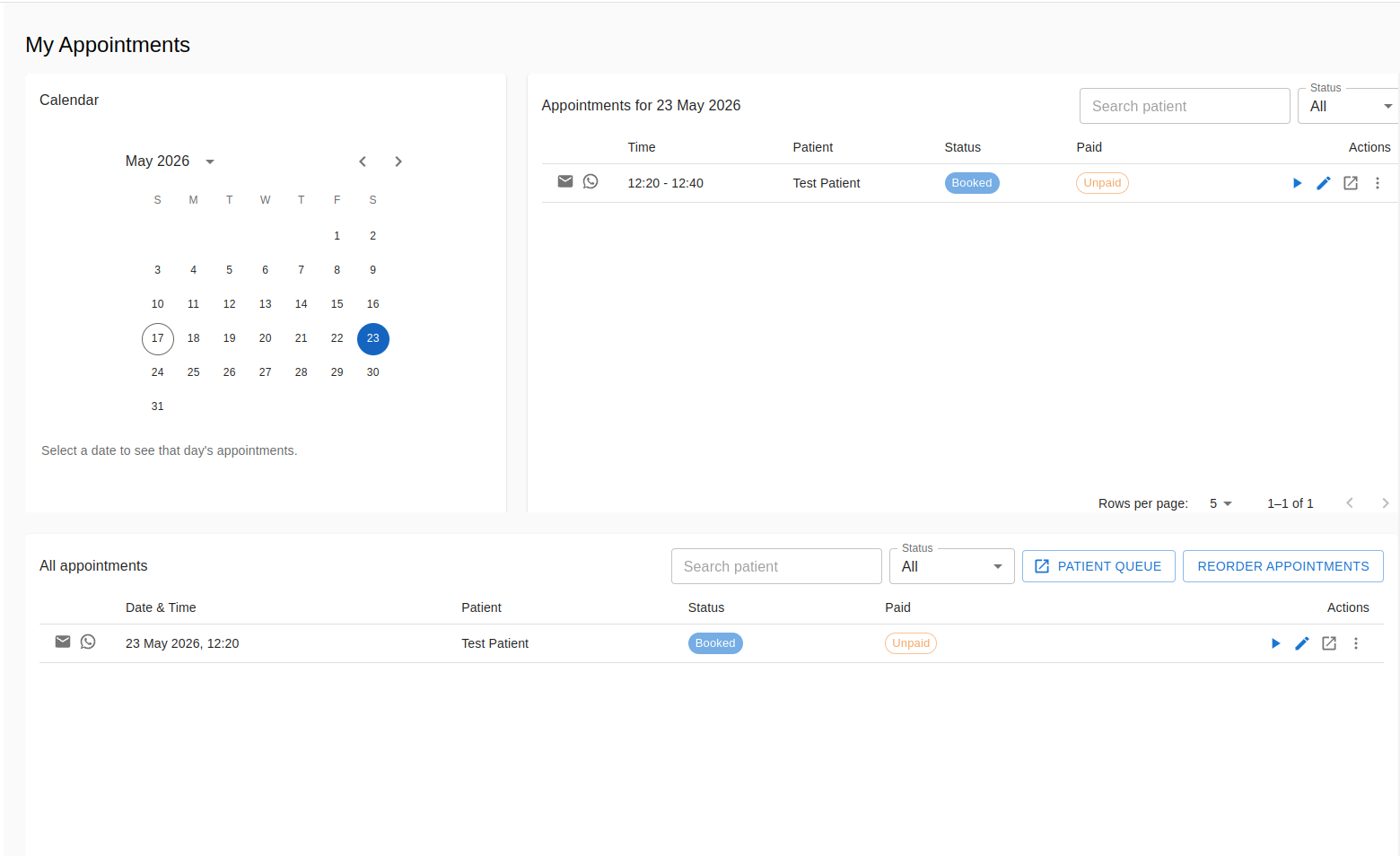
Task: Click Test Patient in 23 May 2026, 12:20 row
Action: click(x=495, y=643)
